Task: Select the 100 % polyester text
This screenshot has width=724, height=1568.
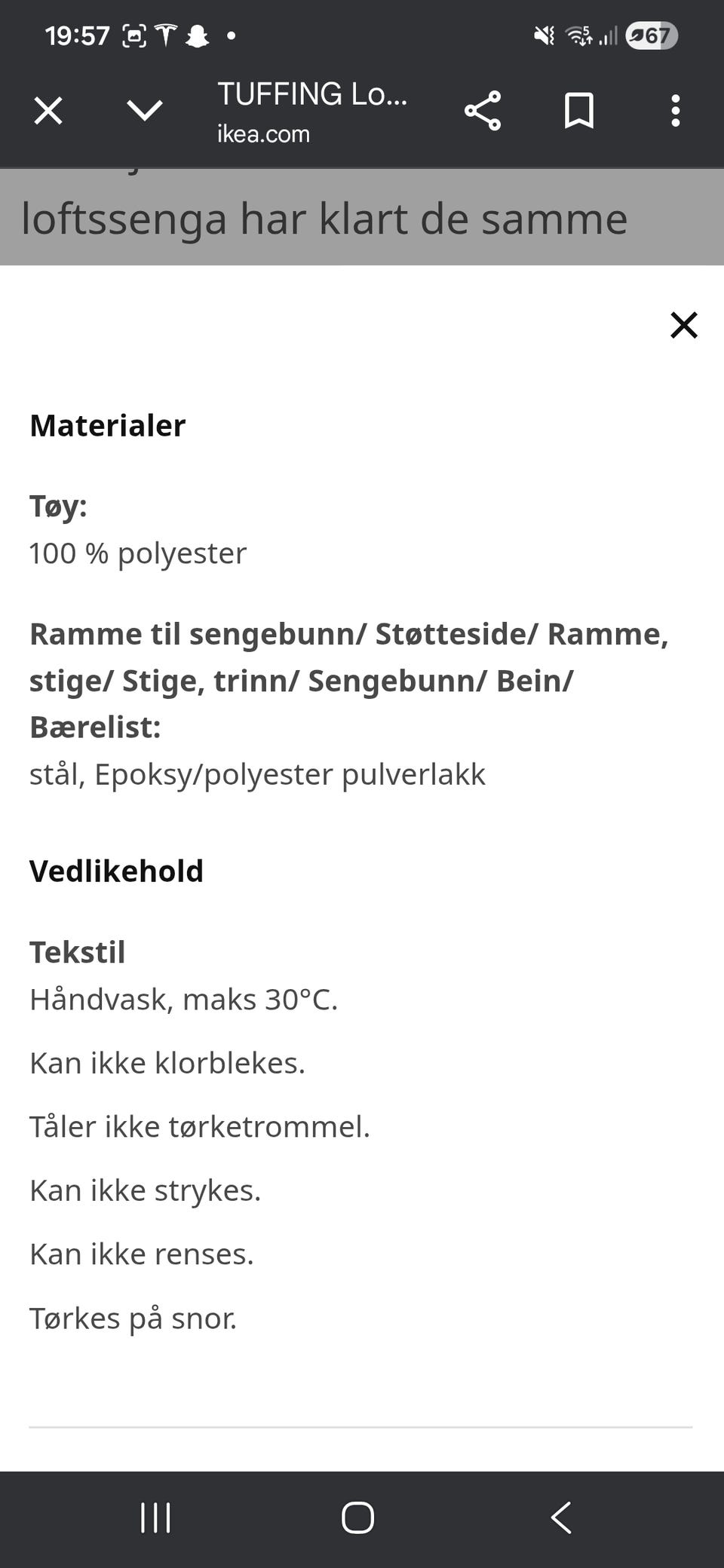Action: coord(137,553)
